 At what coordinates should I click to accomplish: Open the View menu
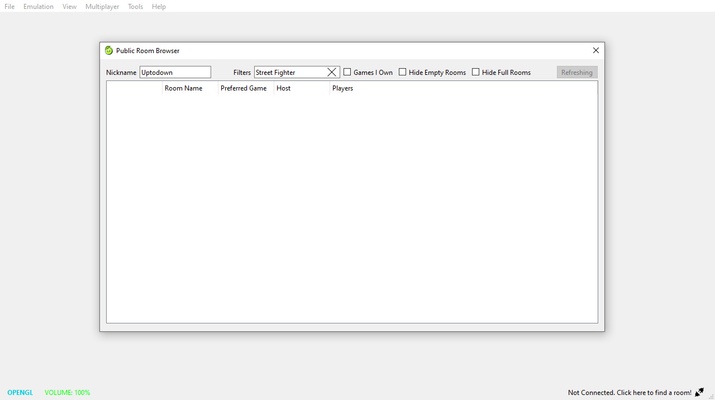click(x=69, y=6)
